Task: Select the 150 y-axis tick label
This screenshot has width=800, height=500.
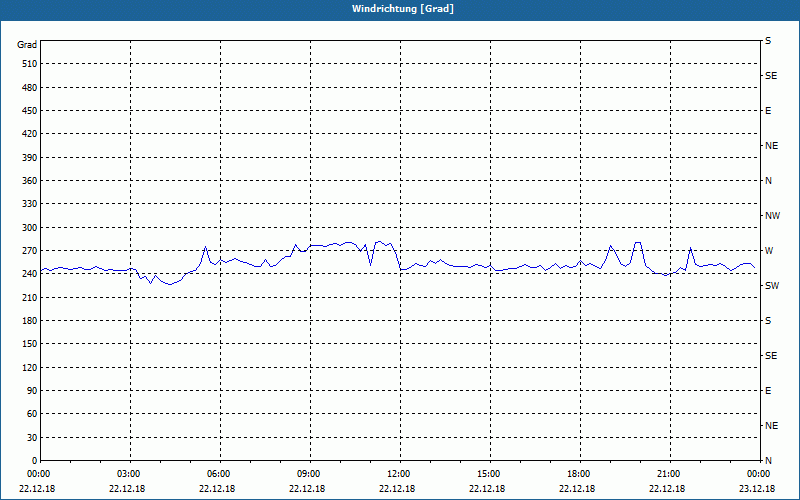Action: click(x=30, y=344)
